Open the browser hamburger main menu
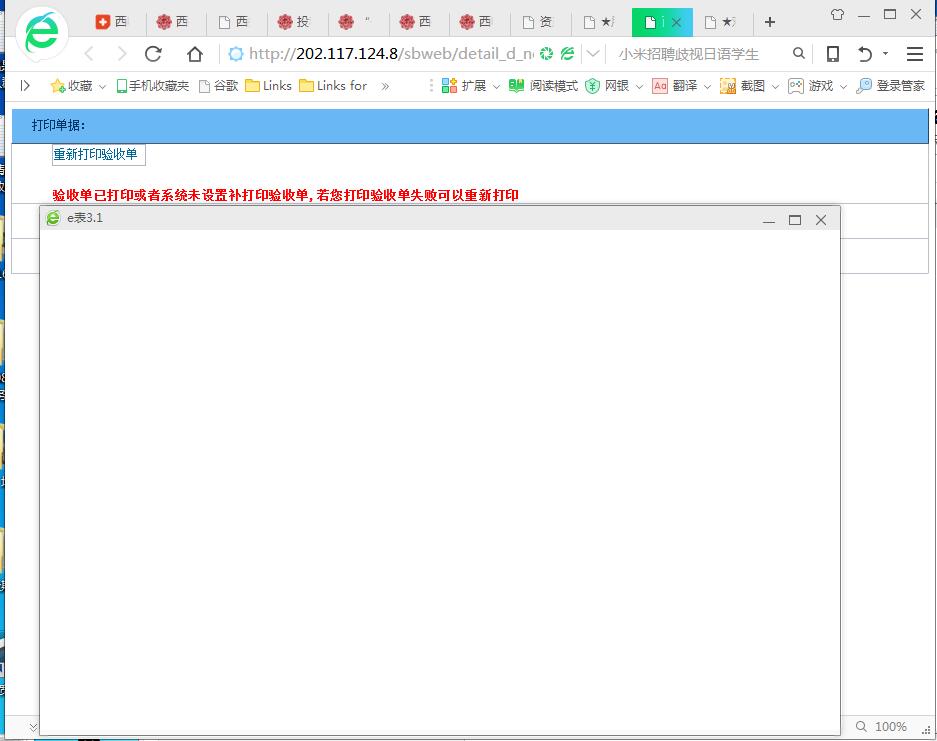 point(914,54)
